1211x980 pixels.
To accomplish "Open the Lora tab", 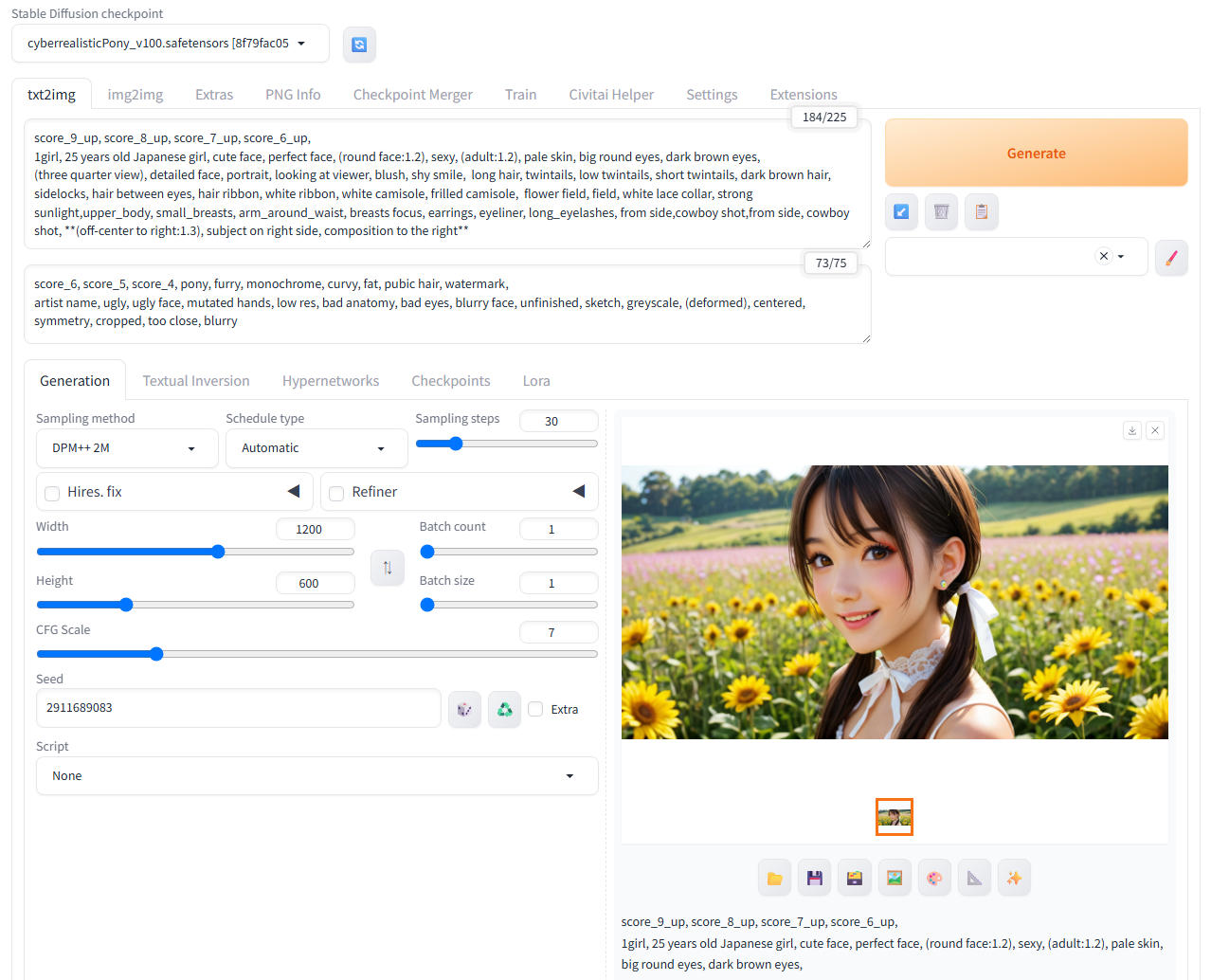I will (536, 381).
